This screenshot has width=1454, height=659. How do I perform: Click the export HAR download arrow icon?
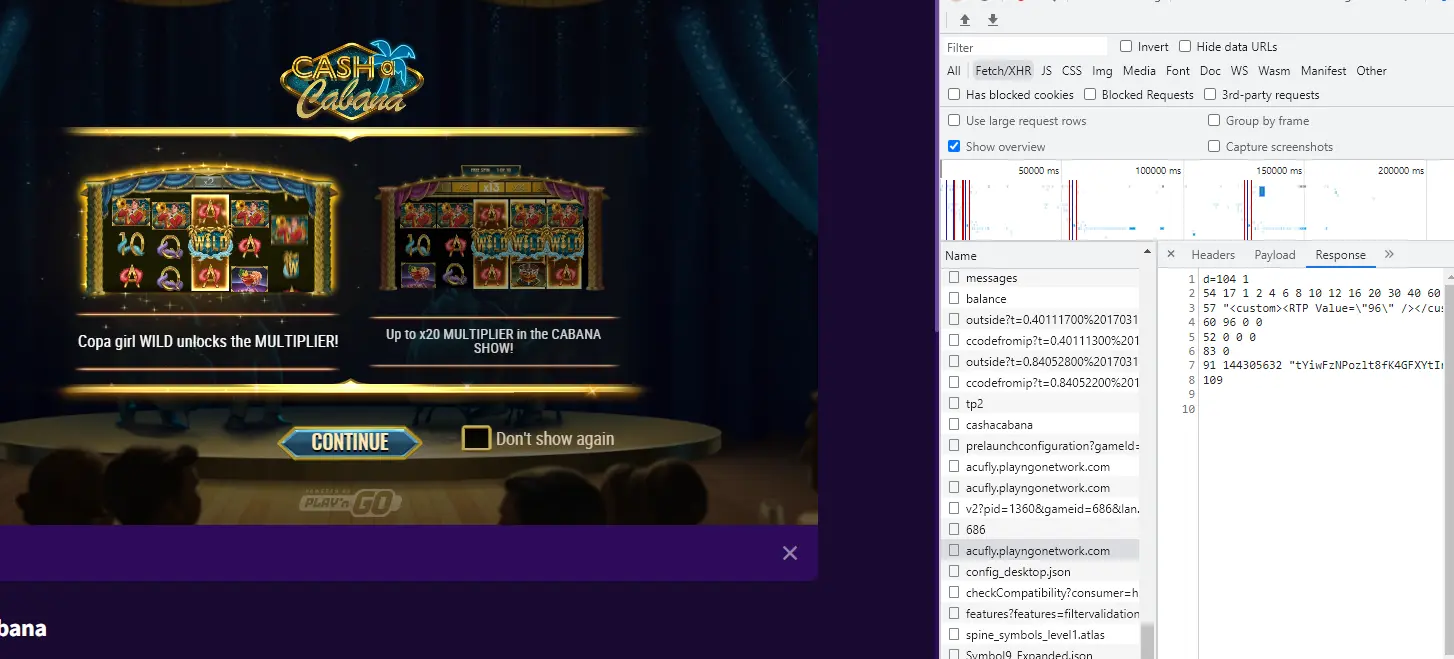993,20
